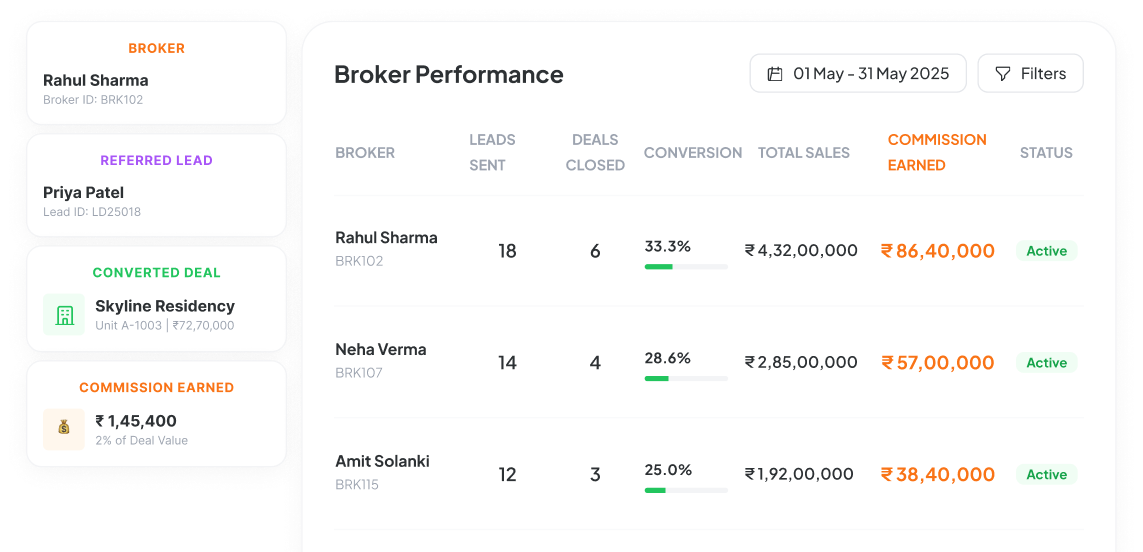Click the Conversion column header
The width and height of the screenshot is (1143, 552).
click(x=693, y=152)
